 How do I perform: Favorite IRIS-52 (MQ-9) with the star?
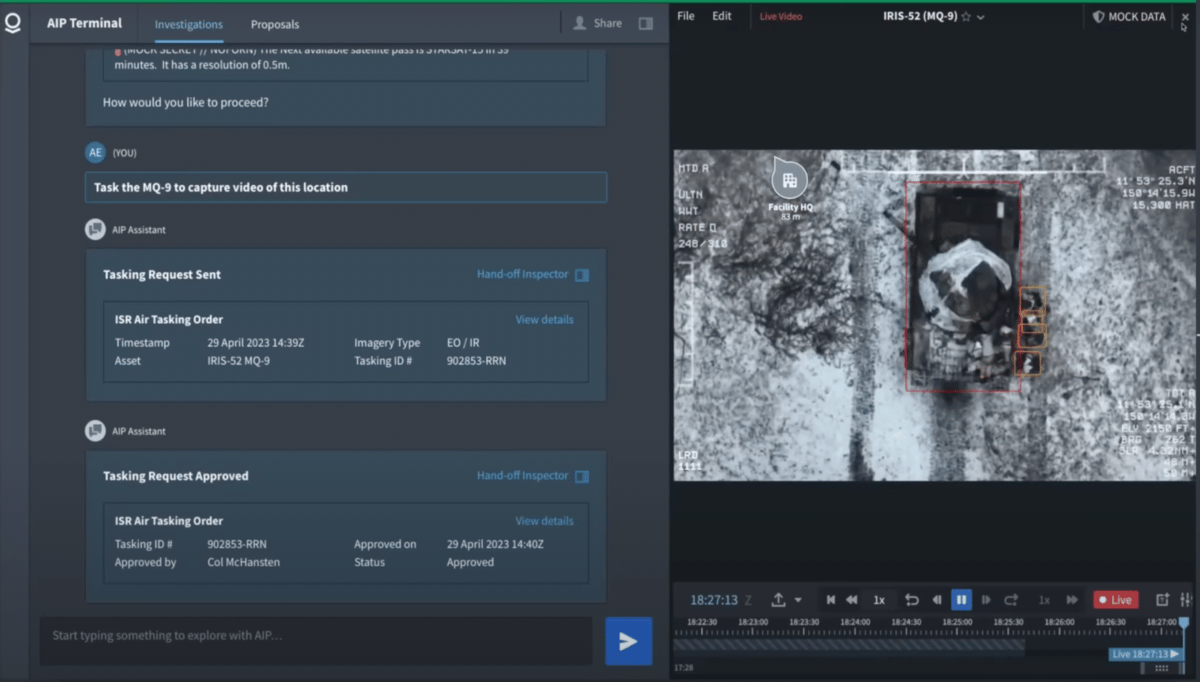point(966,17)
